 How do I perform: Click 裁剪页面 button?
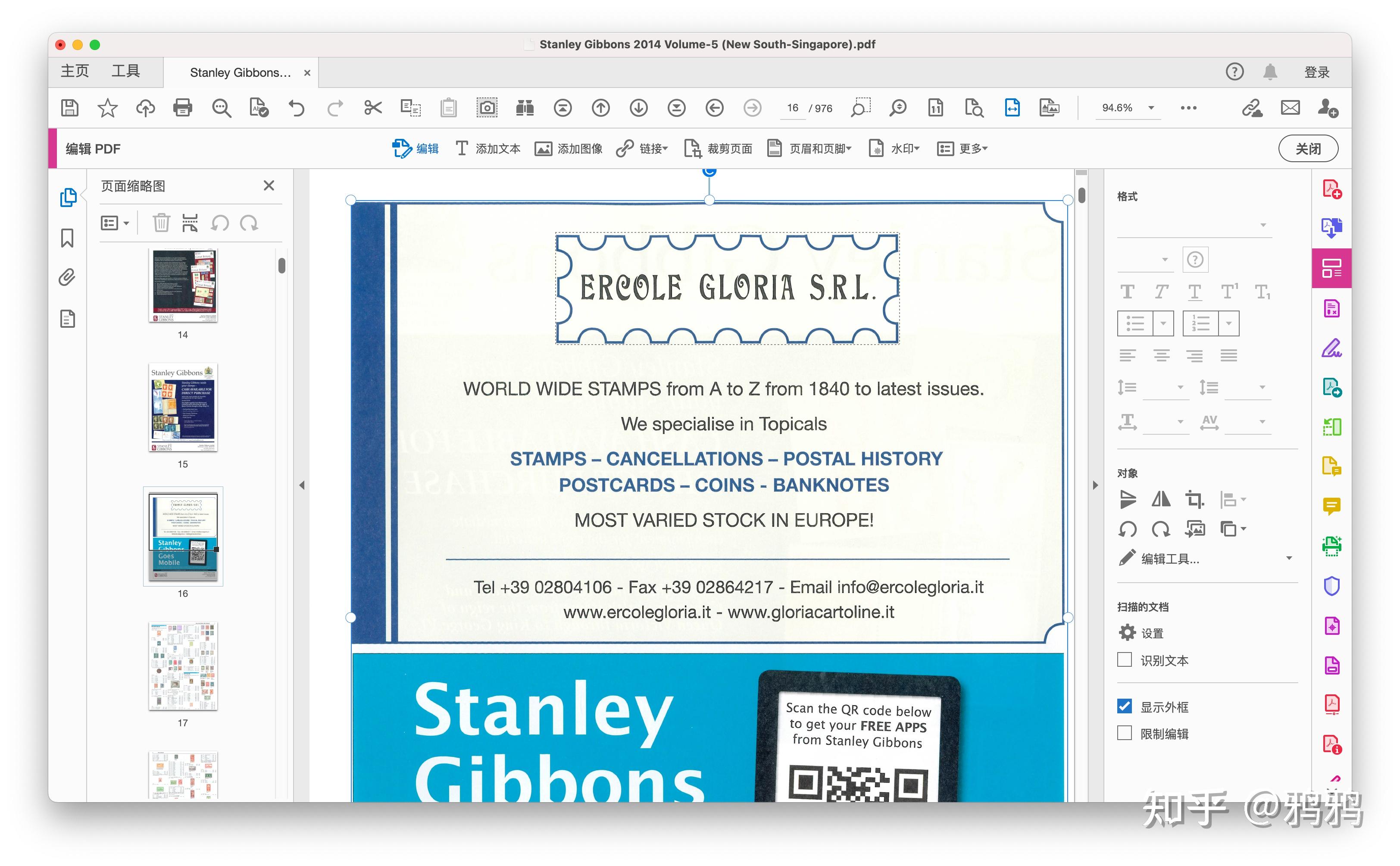pyautogui.click(x=718, y=149)
